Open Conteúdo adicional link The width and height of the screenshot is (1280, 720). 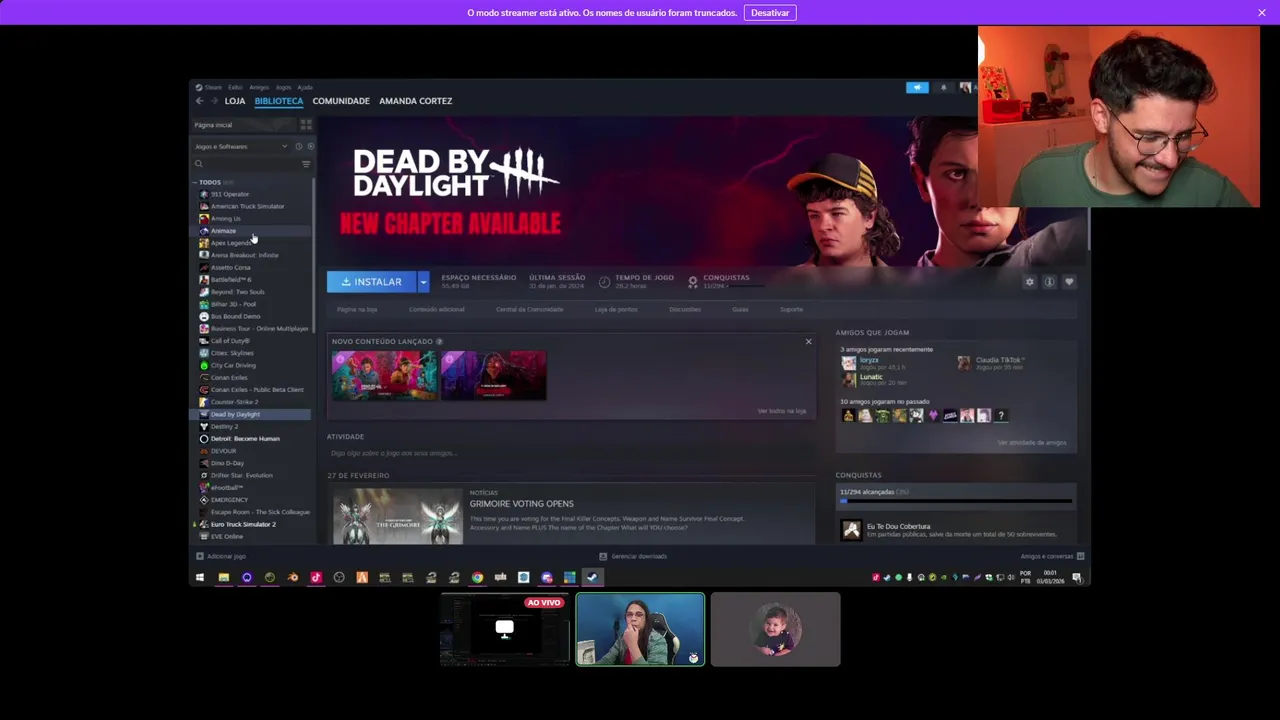click(437, 310)
